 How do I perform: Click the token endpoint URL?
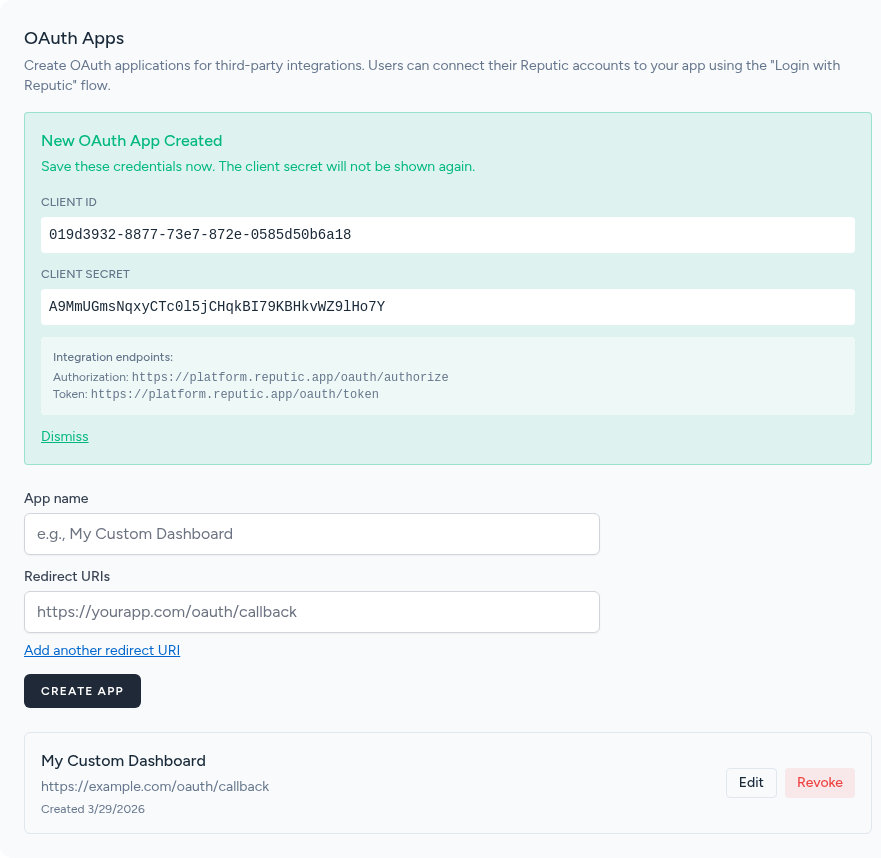click(x=236, y=394)
